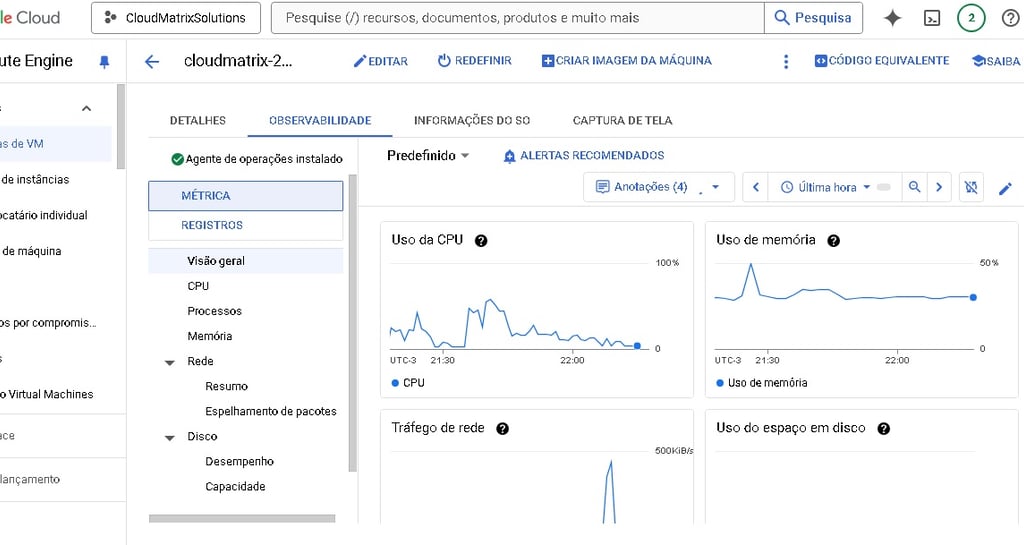
Task: Select the REGISTROS section
Action: (x=246, y=225)
